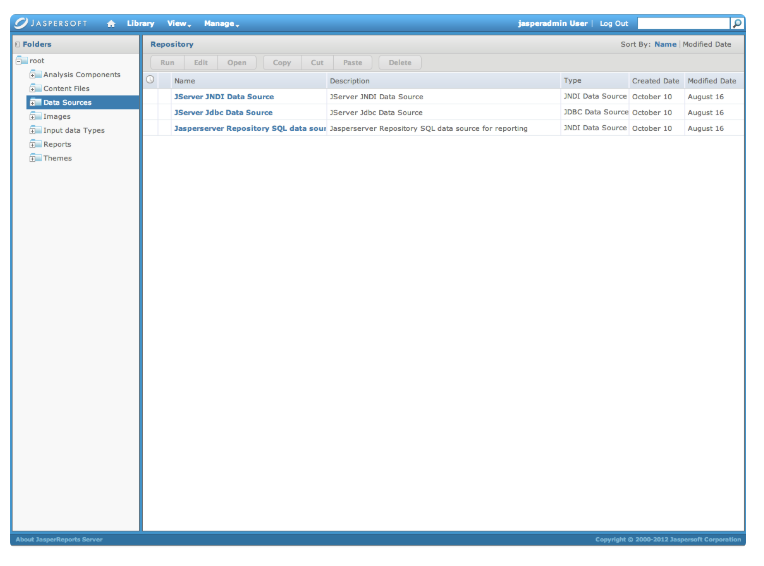764x566 pixels.
Task: Click the Jaspersoft logo
Action: click(54, 23)
